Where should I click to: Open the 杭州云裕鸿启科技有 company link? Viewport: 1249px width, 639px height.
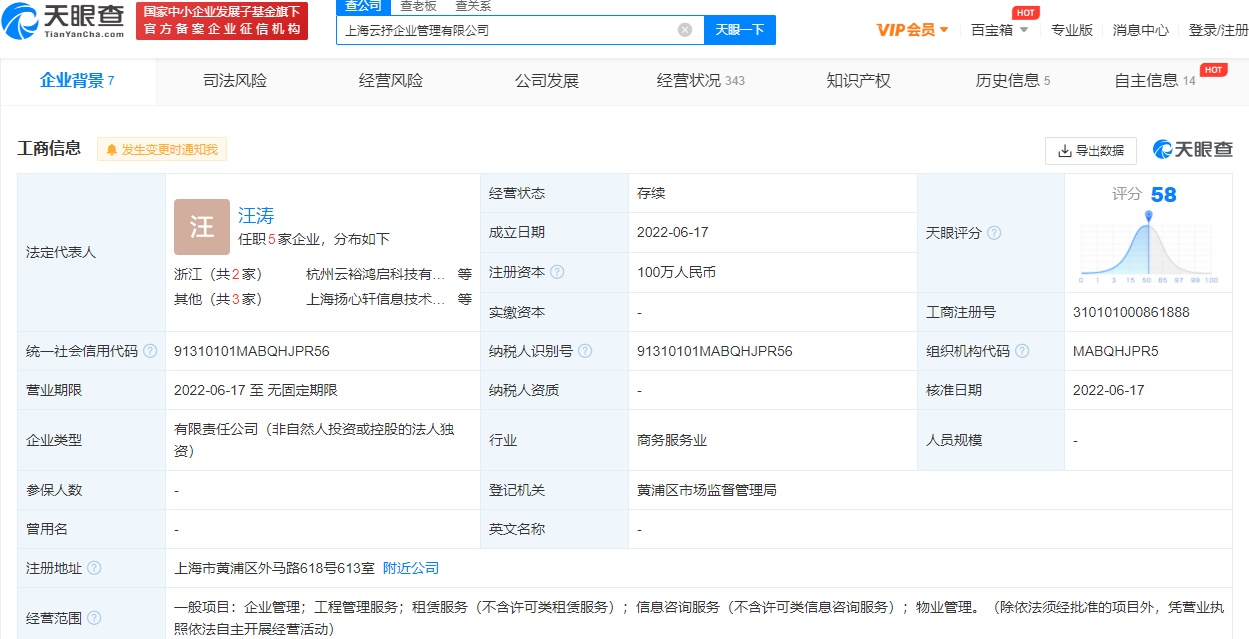pyautogui.click(x=376, y=273)
